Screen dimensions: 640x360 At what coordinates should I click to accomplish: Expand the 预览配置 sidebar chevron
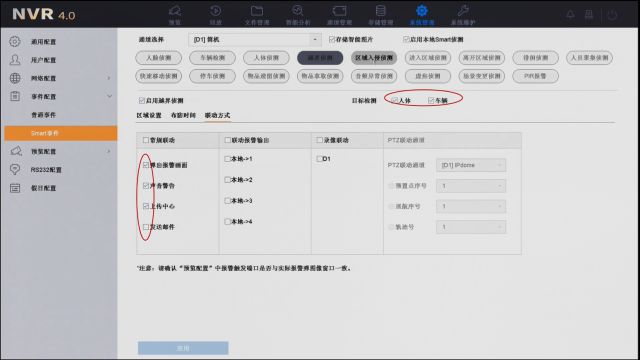click(x=109, y=151)
